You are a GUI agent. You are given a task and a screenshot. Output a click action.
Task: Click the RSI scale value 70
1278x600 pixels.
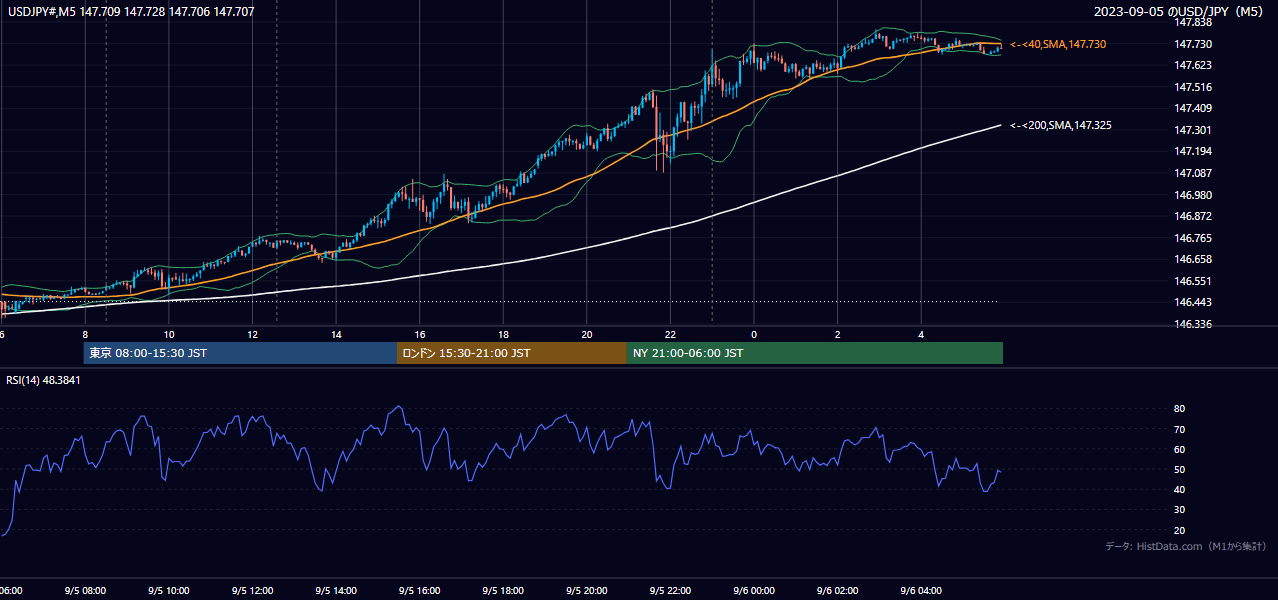[x=1179, y=429]
